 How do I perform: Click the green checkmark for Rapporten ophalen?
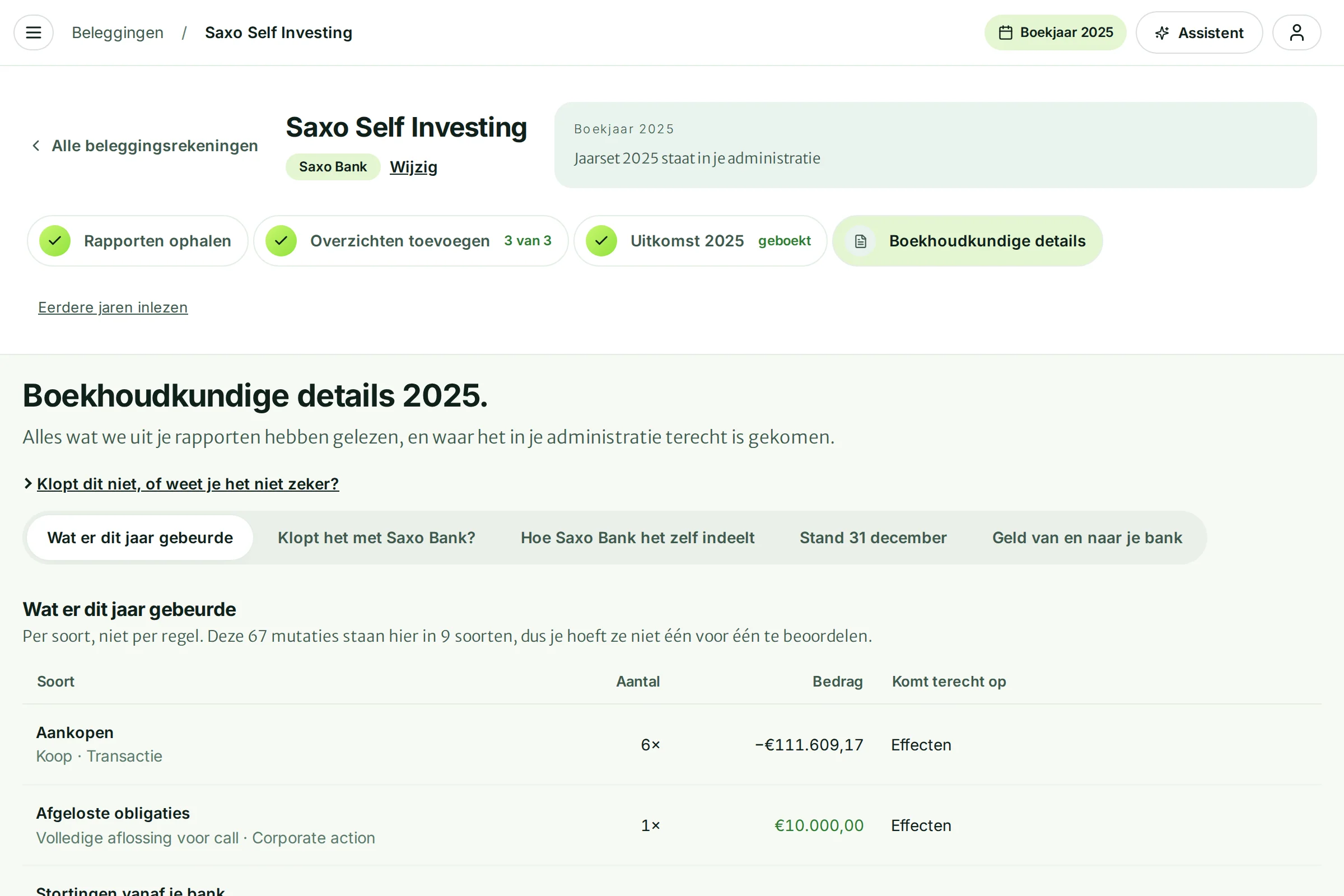coord(55,241)
